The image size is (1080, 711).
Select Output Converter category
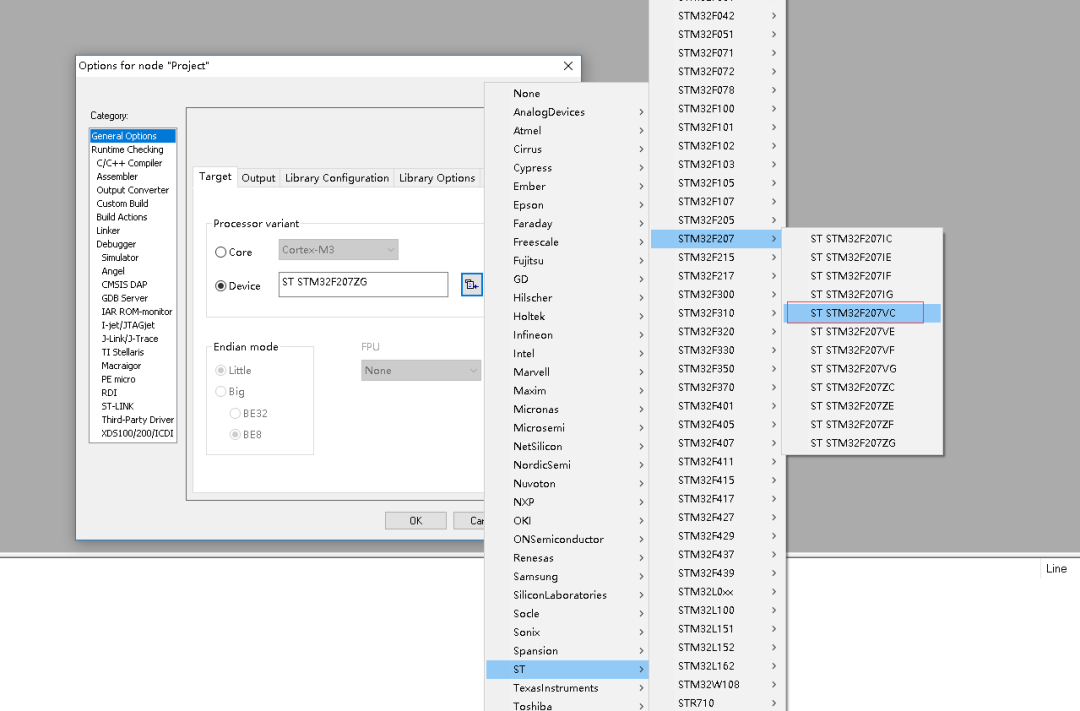point(132,190)
